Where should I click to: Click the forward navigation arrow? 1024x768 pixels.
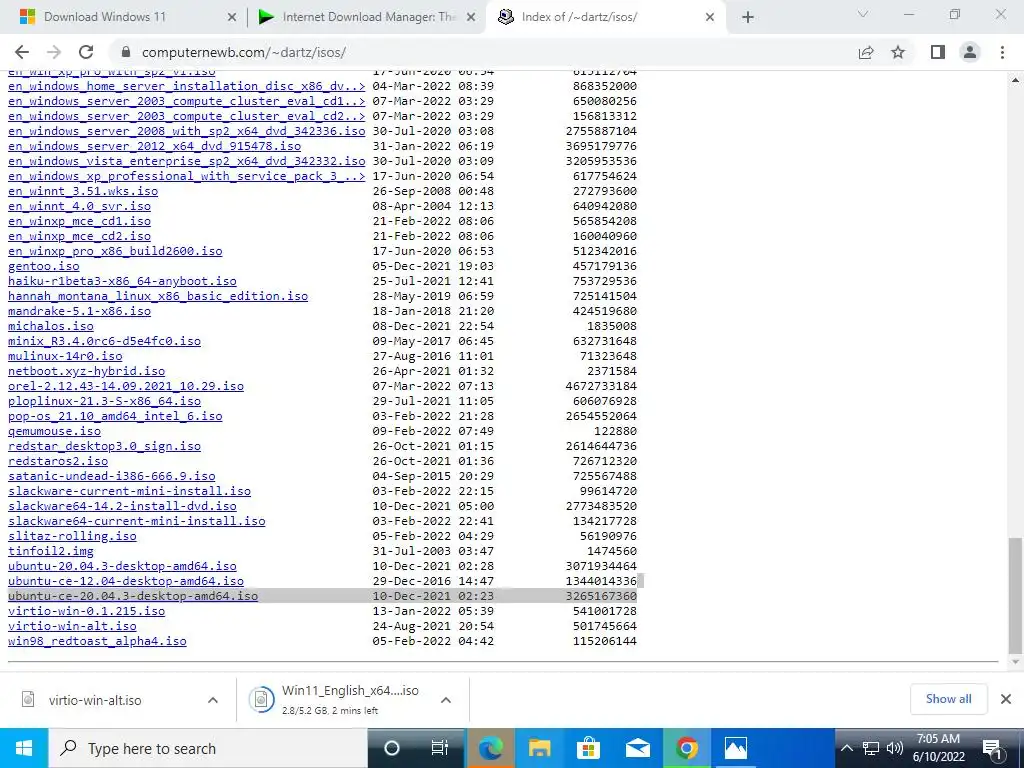click(54, 52)
